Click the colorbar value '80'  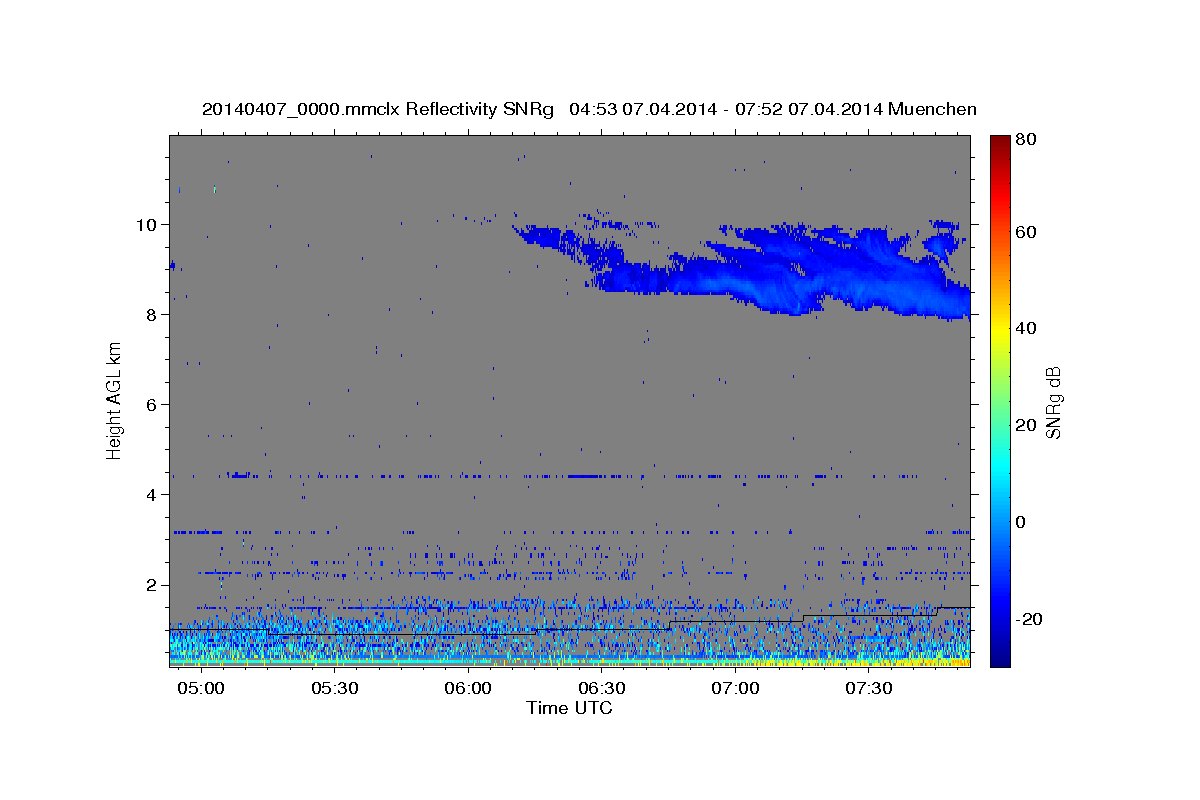tap(1025, 141)
